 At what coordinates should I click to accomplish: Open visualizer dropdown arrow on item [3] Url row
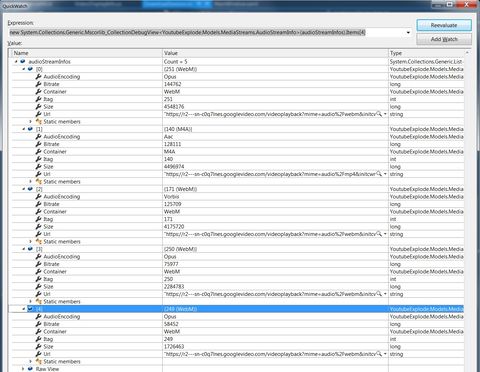(385, 294)
